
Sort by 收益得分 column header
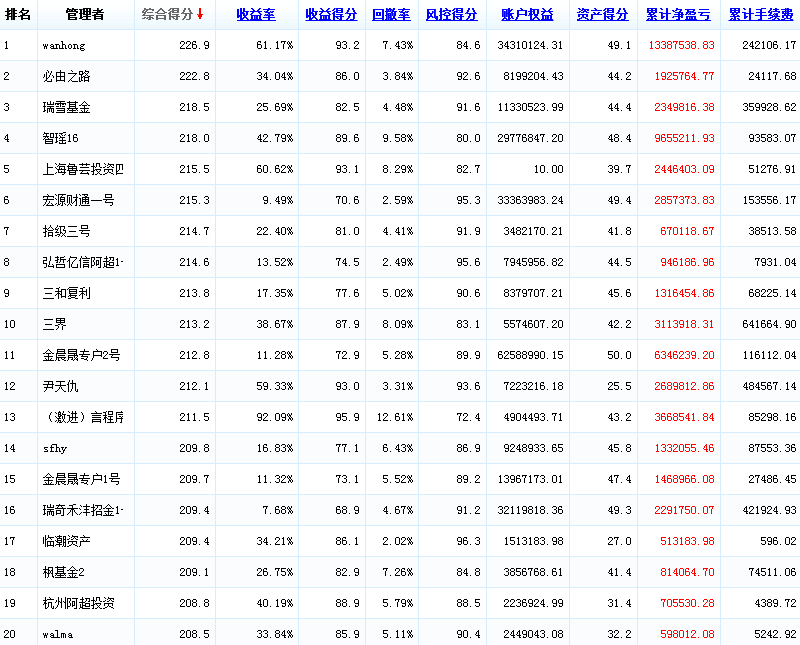(332, 15)
